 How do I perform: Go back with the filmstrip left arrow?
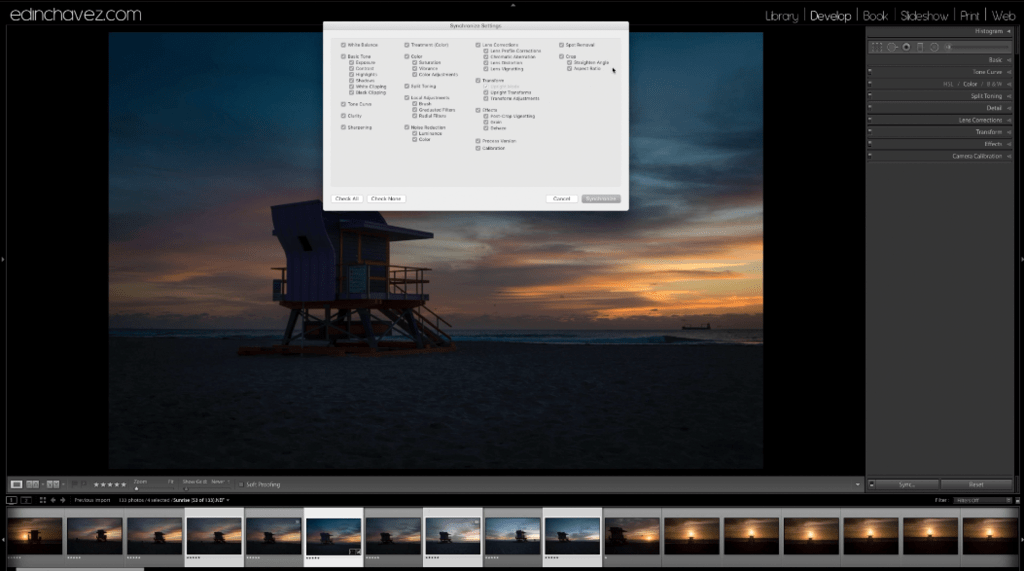tap(53, 500)
